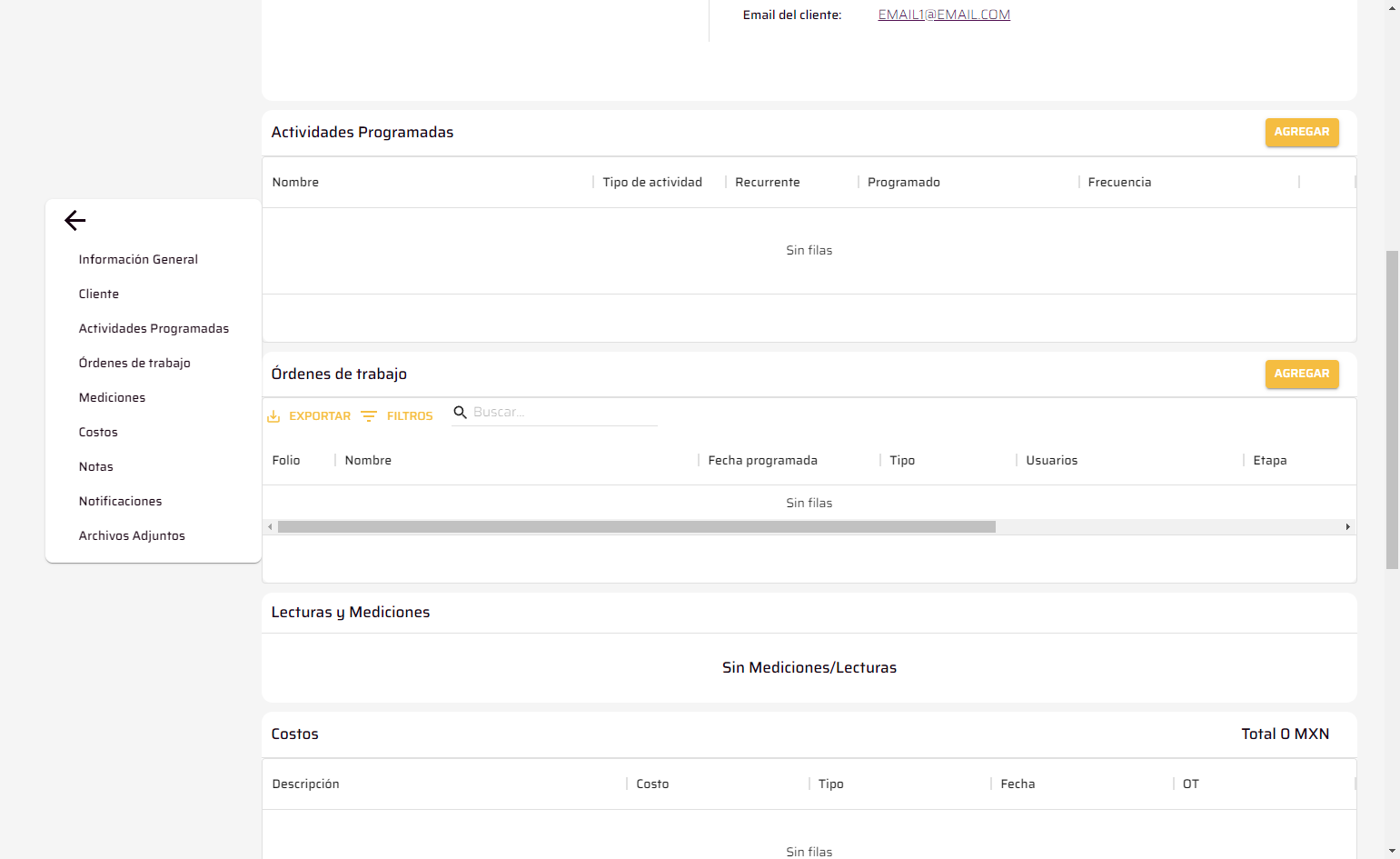1400x859 pixels.
Task: Select Notas in side menu
Action: (x=96, y=466)
